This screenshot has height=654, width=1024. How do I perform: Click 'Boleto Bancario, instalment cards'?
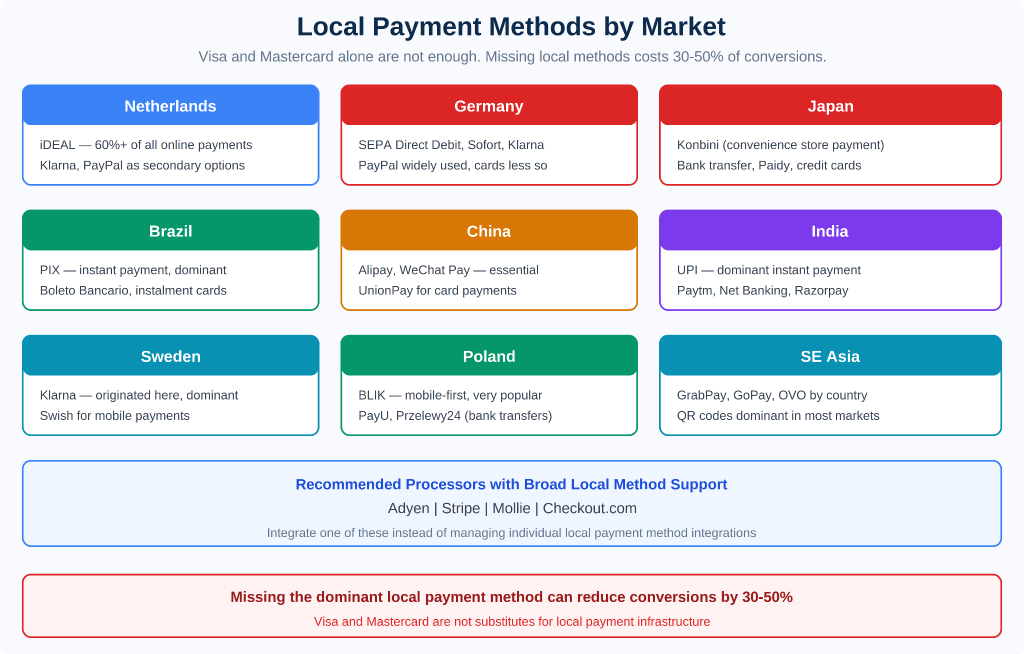click(x=133, y=291)
